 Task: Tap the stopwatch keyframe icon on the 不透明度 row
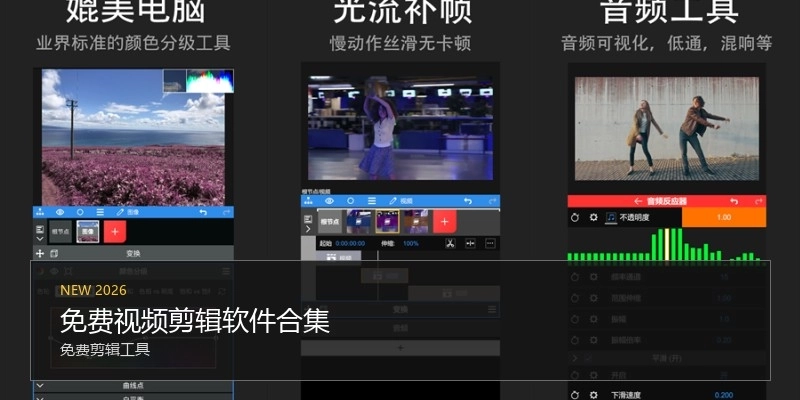click(x=575, y=217)
